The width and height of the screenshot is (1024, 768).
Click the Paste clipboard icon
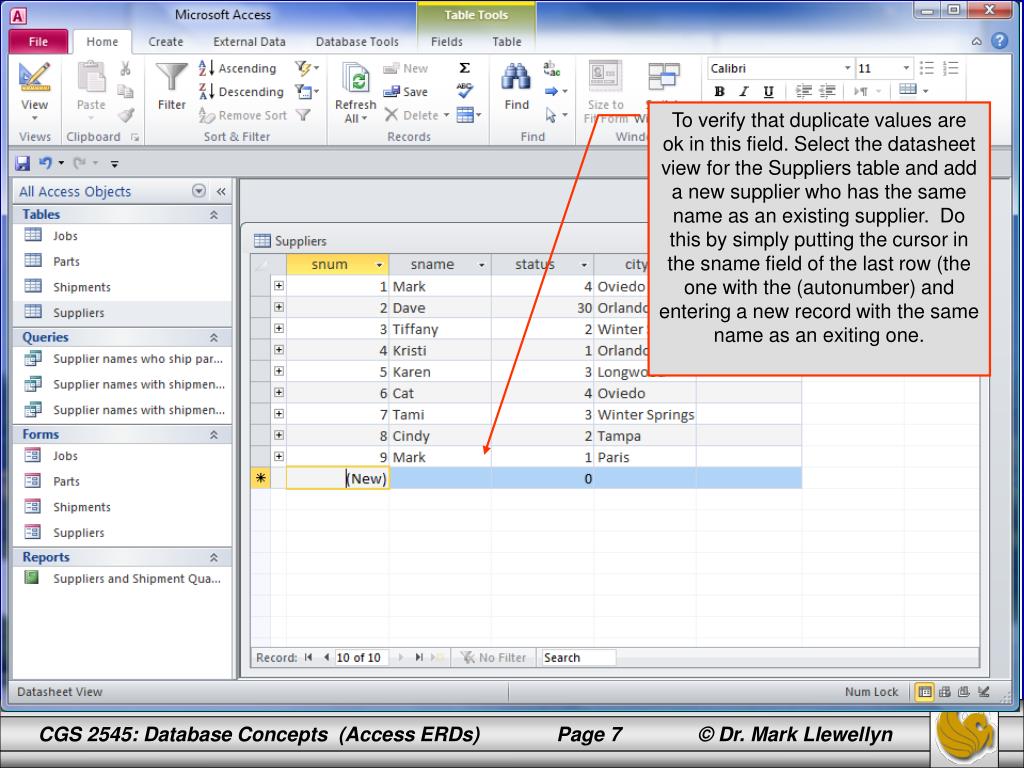tap(91, 78)
